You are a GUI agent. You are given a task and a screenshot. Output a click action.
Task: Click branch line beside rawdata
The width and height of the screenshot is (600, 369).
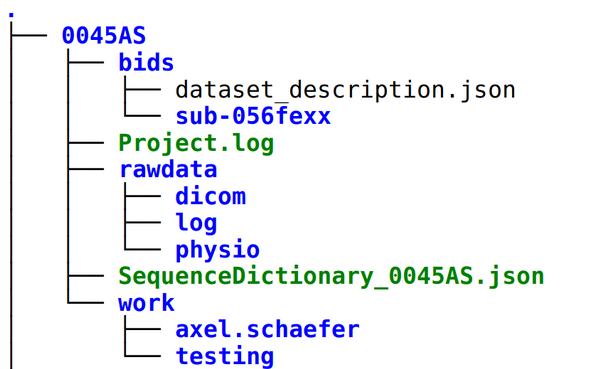[x=86, y=169]
